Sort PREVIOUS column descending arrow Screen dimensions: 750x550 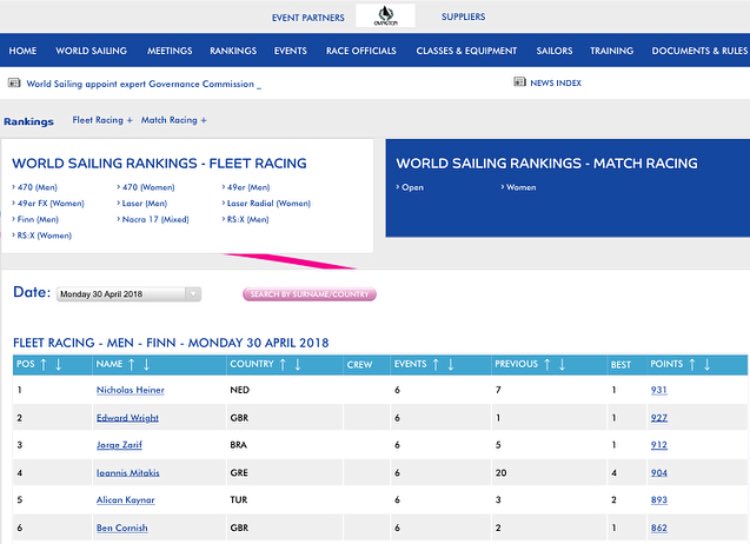tap(562, 364)
